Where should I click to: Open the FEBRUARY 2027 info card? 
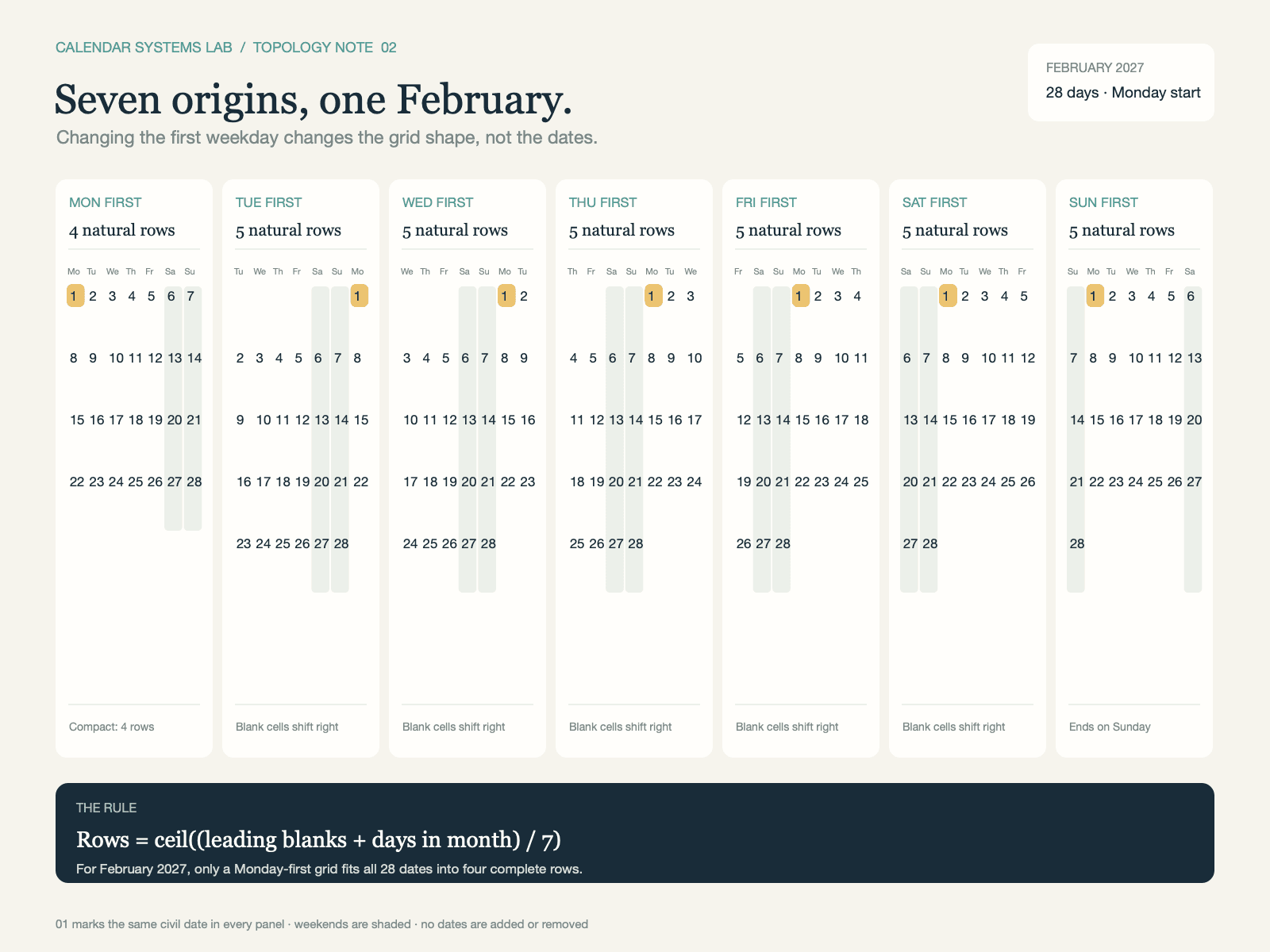pyautogui.click(x=1121, y=83)
